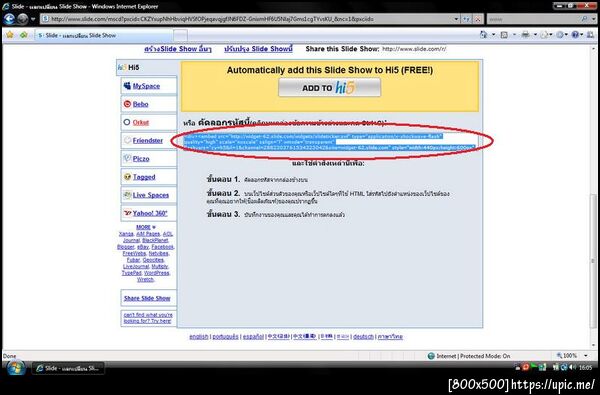Click the Add to Favorites icon
The image size is (600, 395).
click(24, 35)
